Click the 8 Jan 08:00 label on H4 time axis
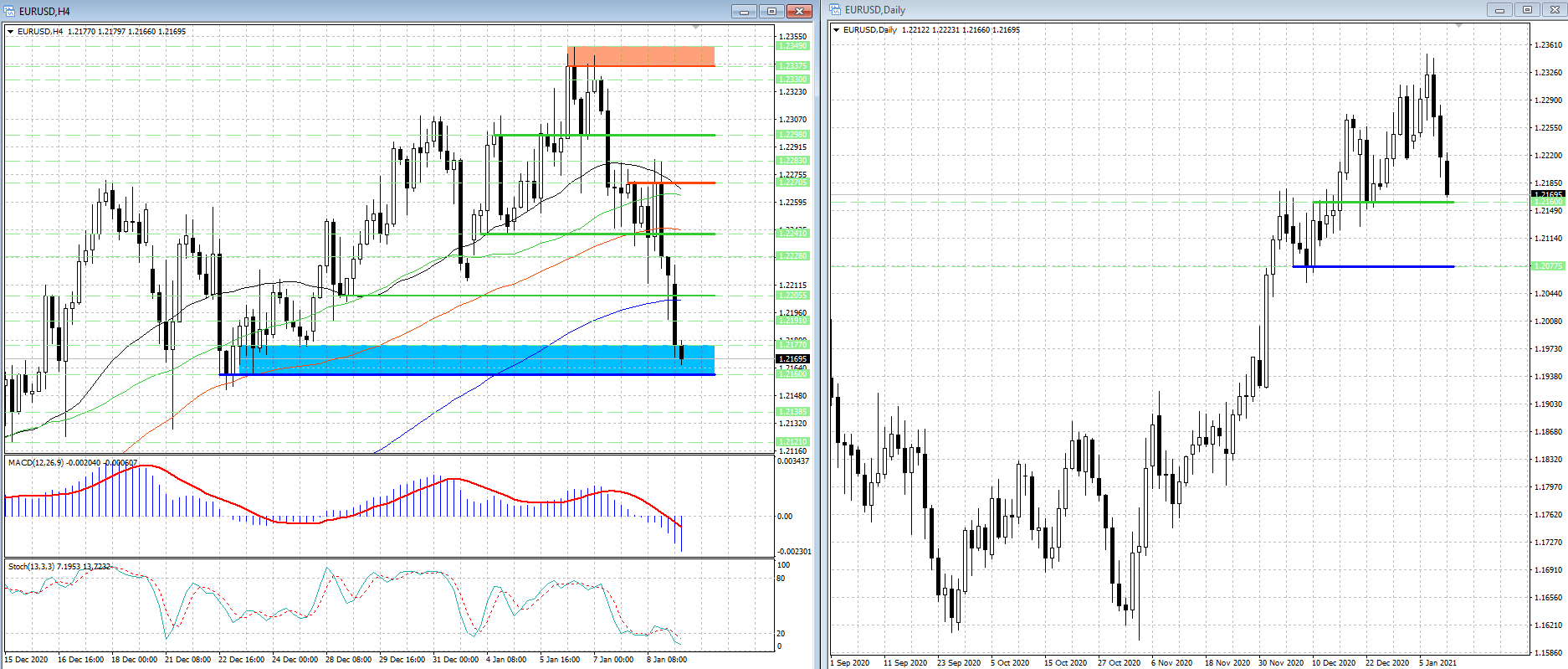 click(x=667, y=660)
